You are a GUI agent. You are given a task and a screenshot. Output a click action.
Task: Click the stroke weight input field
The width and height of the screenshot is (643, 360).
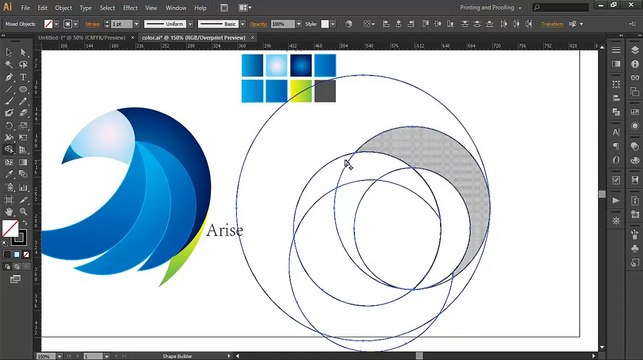[x=122, y=24]
